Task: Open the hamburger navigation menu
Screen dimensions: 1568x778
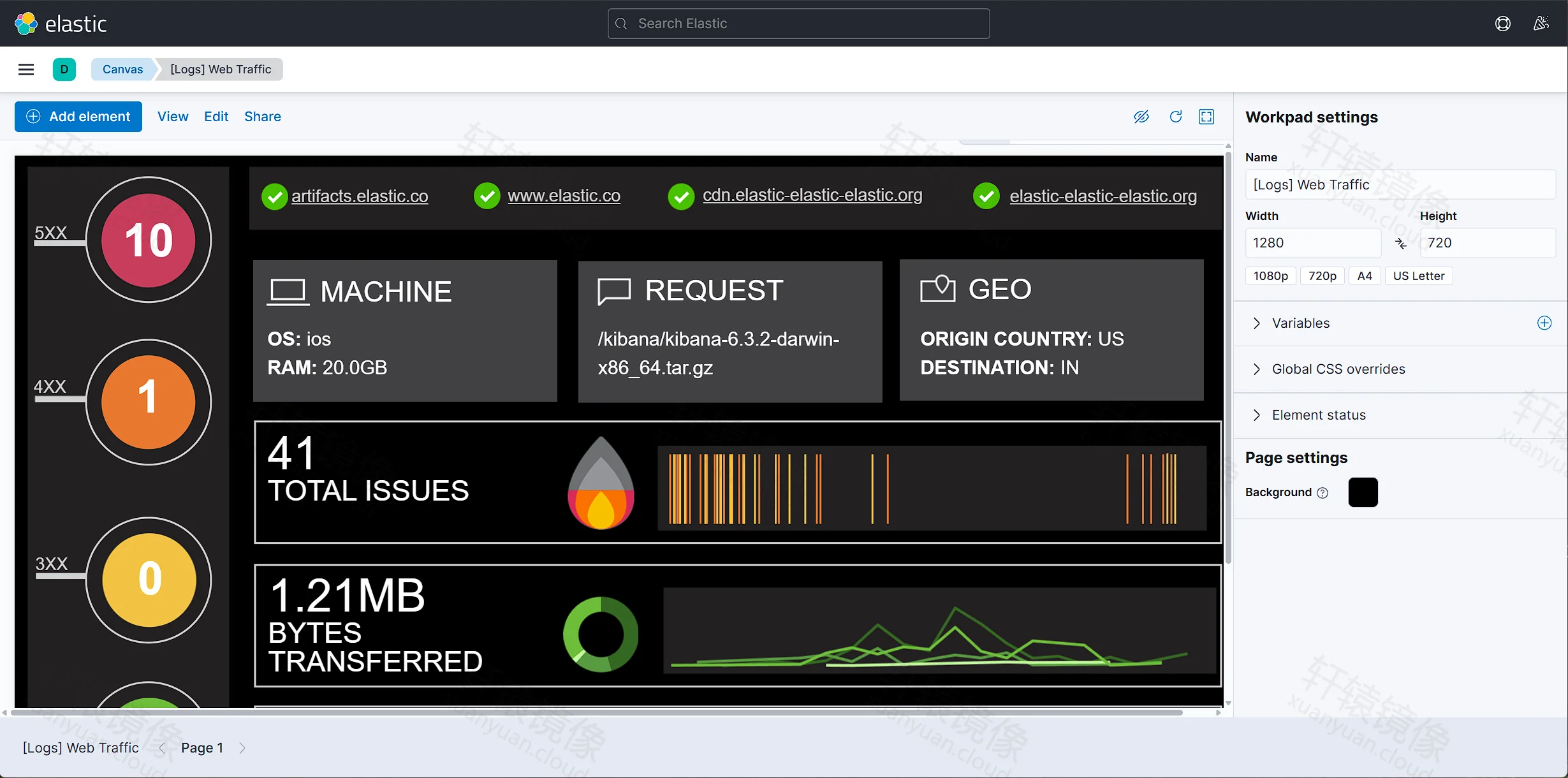Action: pyautogui.click(x=26, y=70)
